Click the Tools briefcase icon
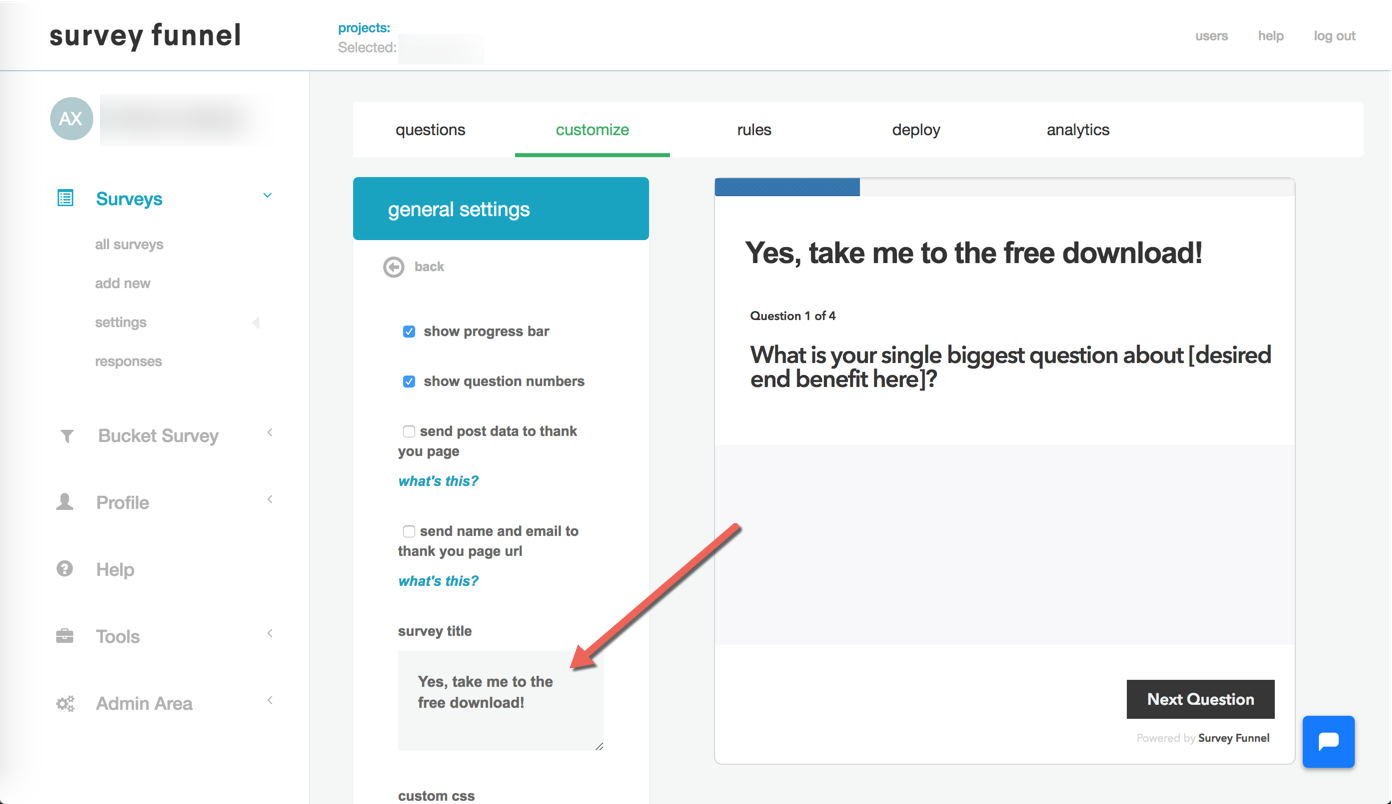 pyautogui.click(x=65, y=636)
